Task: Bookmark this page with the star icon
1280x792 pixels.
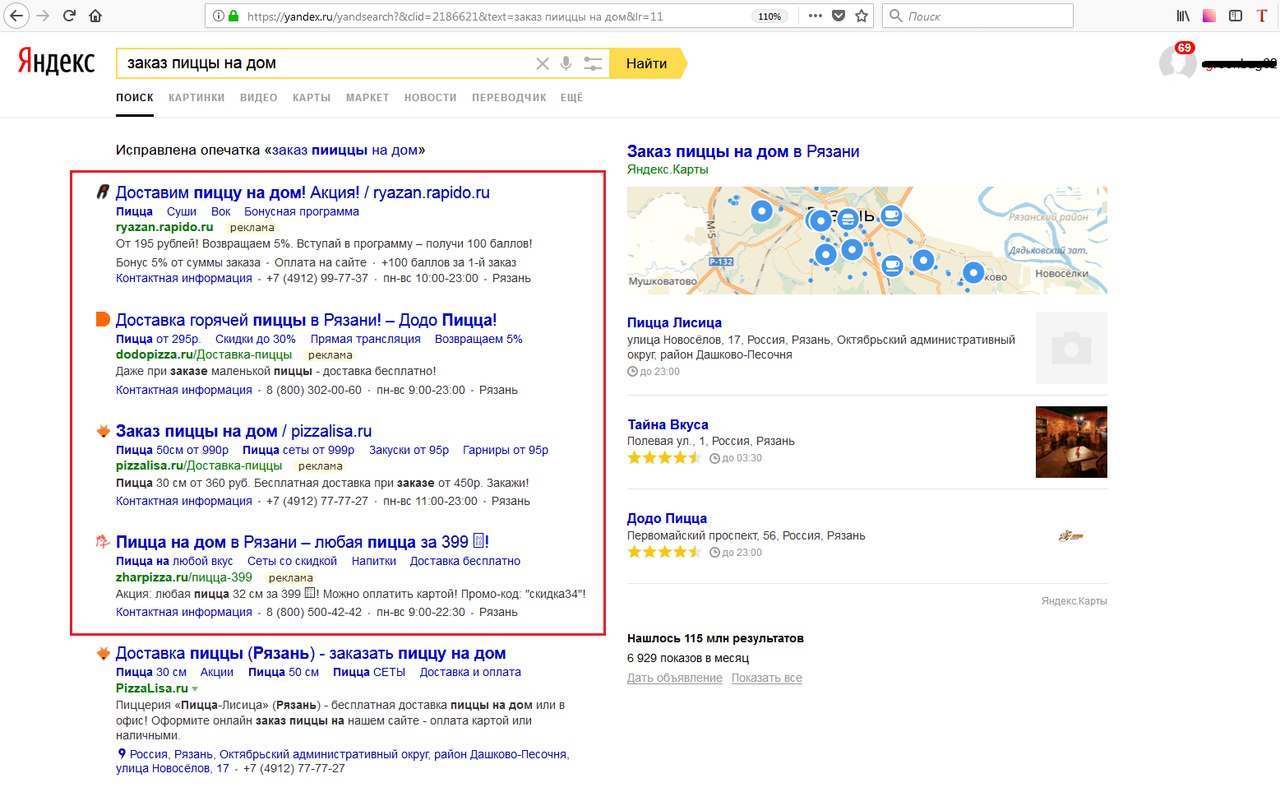Action: pos(862,16)
